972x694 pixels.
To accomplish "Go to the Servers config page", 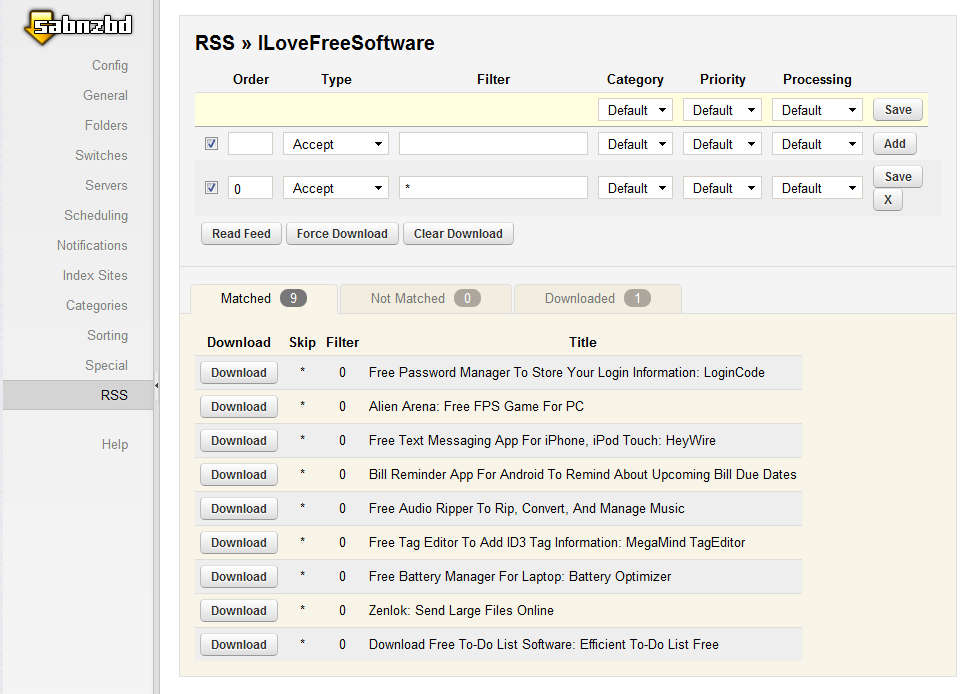I will tap(106, 185).
